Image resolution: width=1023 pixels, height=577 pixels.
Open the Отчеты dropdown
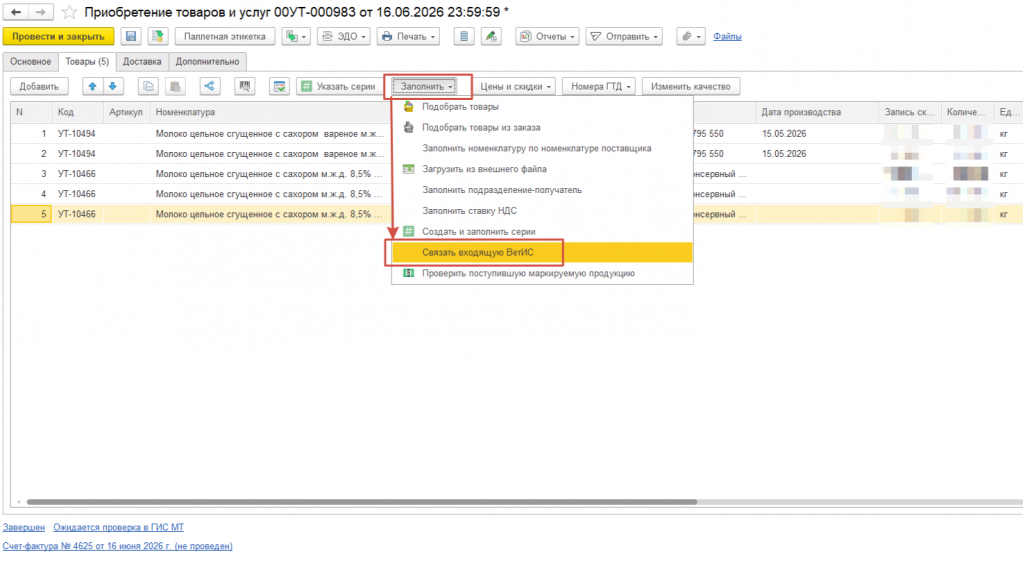click(x=547, y=37)
